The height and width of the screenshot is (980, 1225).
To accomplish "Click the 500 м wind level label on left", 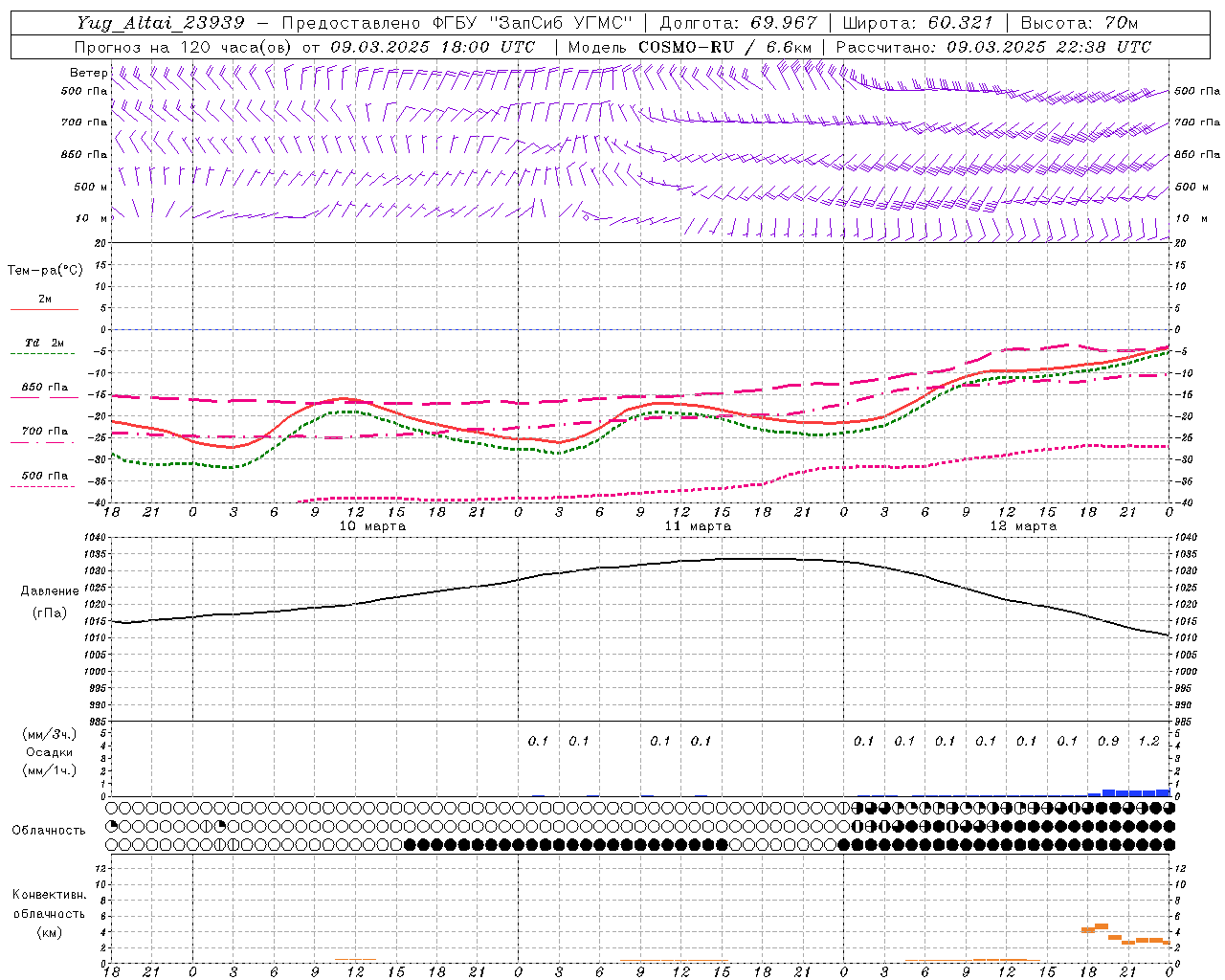I will click(91, 187).
